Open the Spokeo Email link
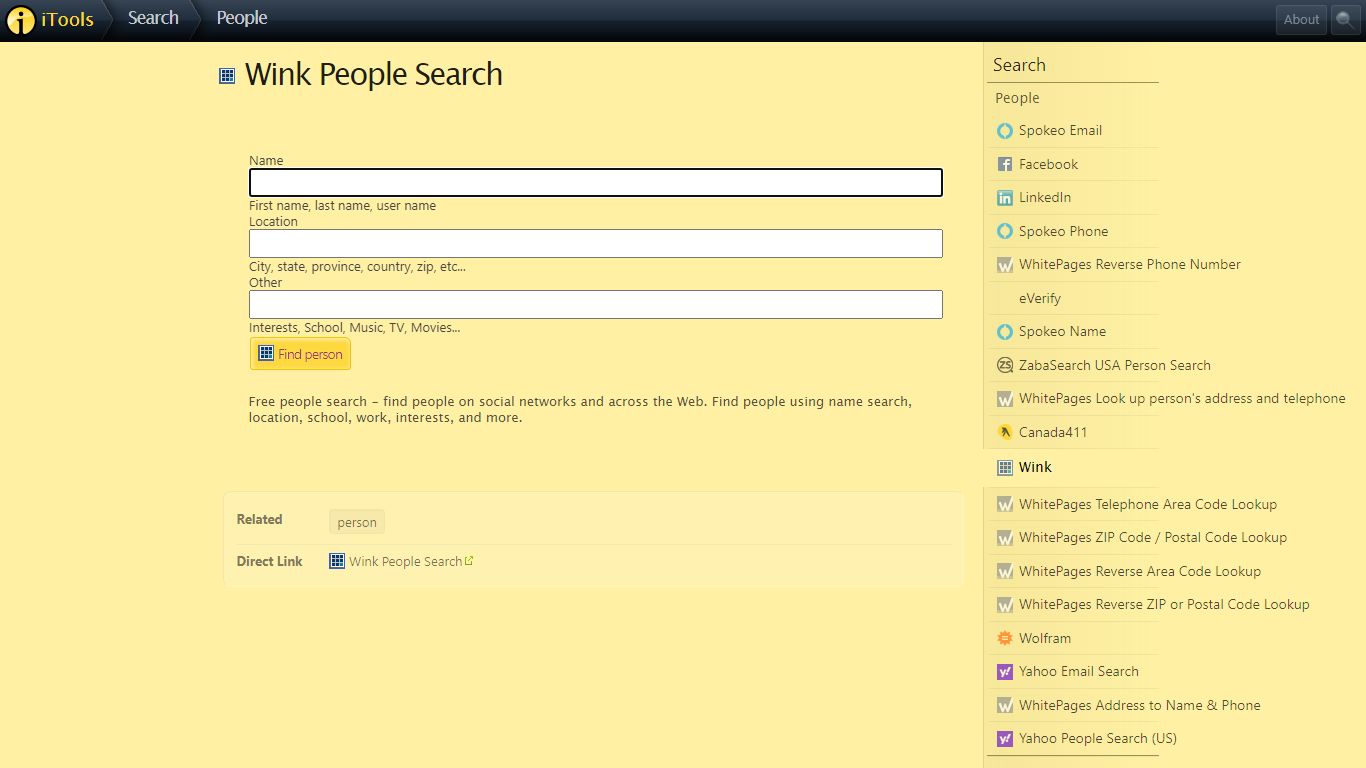This screenshot has height=768, width=1366. click(1060, 130)
